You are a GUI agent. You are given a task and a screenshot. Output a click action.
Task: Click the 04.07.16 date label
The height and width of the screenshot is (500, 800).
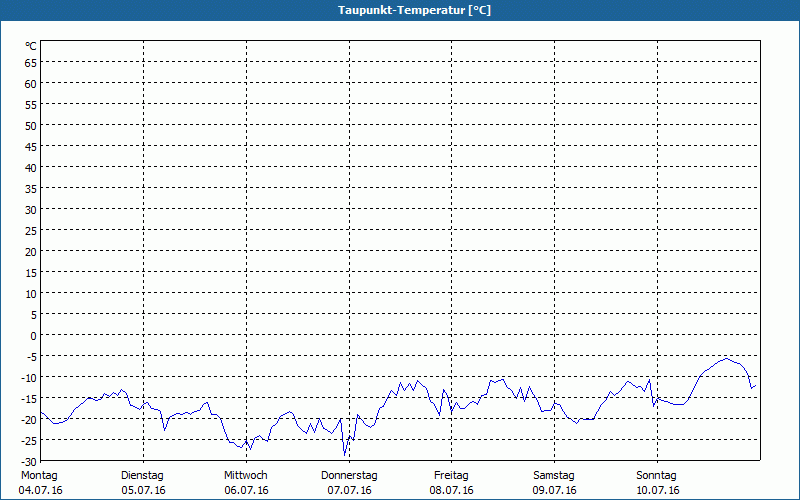click(40, 490)
